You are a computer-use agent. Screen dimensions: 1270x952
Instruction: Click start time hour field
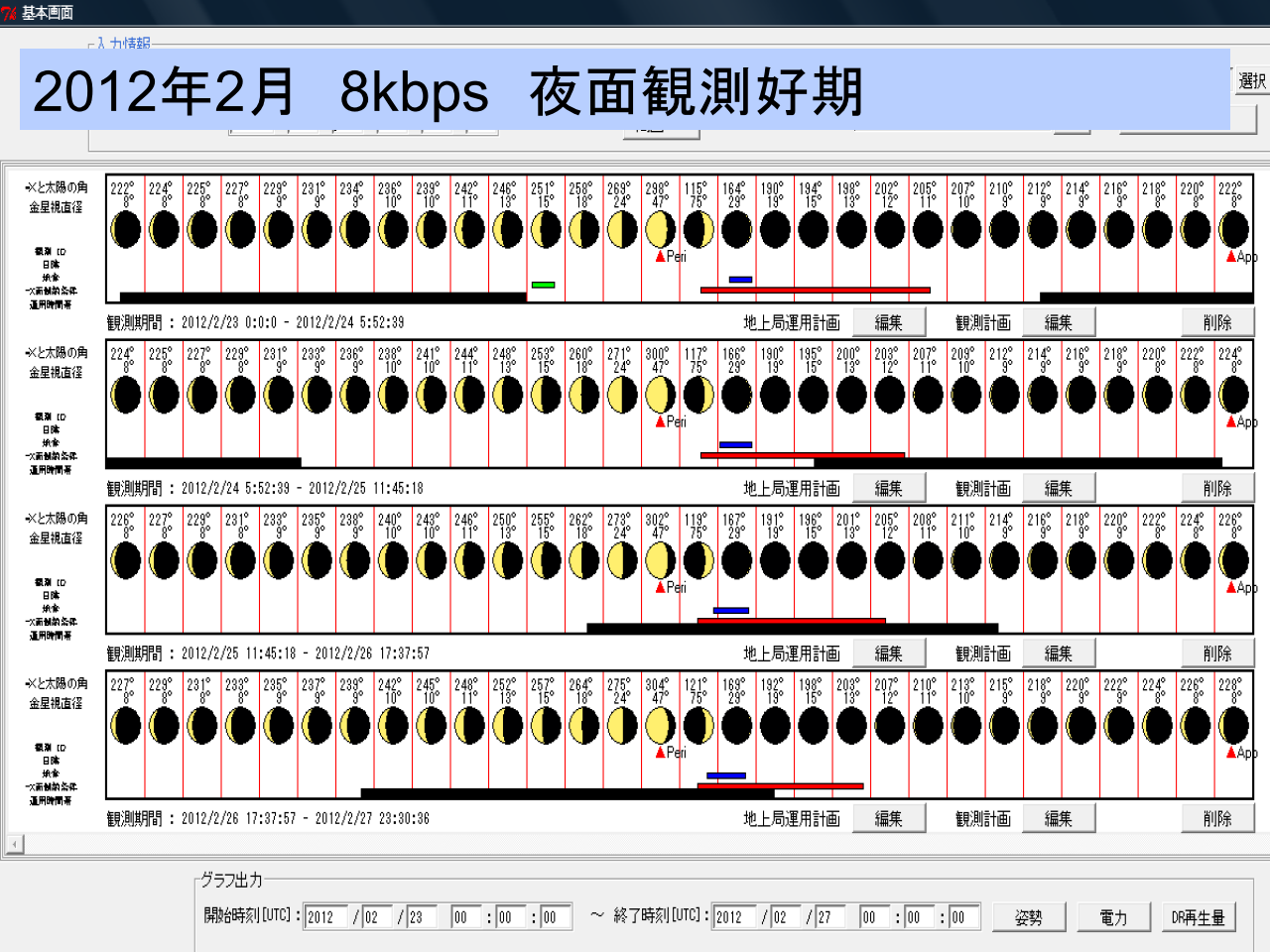[466, 917]
